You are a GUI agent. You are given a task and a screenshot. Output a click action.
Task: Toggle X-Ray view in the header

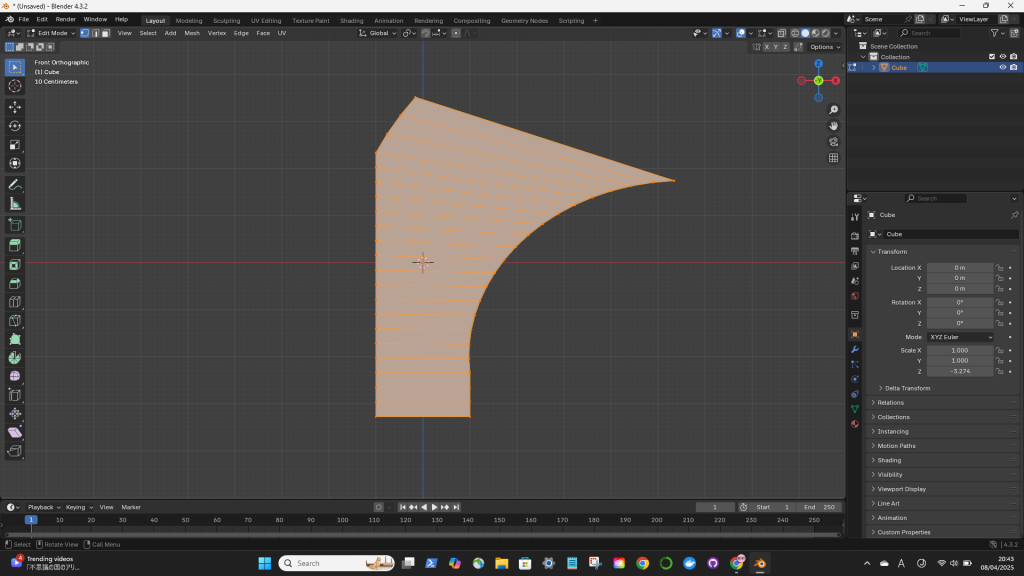coord(780,33)
